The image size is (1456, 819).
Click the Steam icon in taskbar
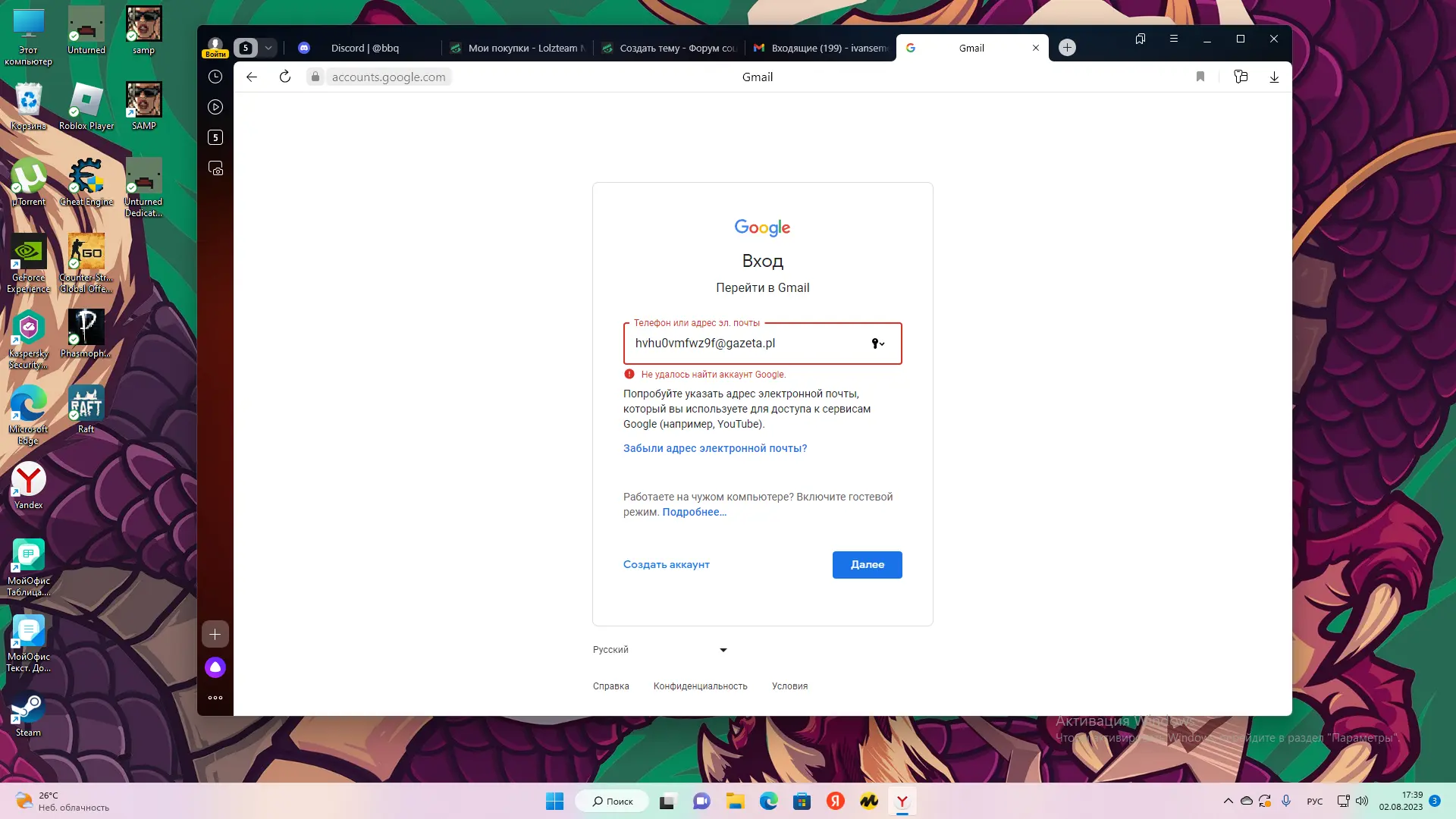click(x=28, y=718)
